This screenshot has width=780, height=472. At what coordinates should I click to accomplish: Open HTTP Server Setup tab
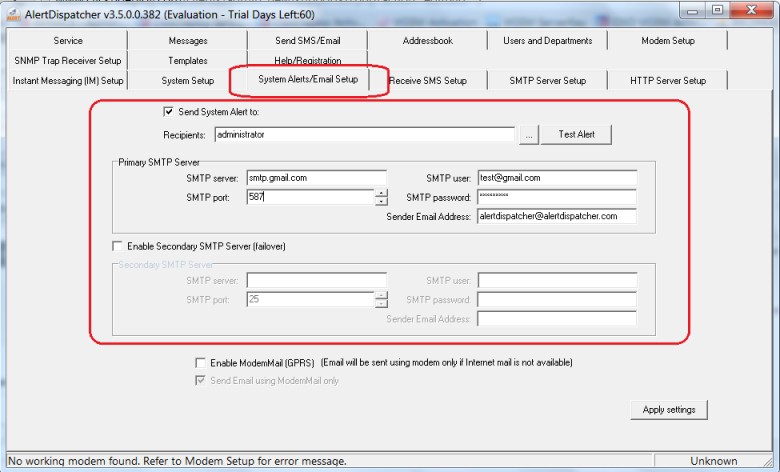tap(668, 81)
